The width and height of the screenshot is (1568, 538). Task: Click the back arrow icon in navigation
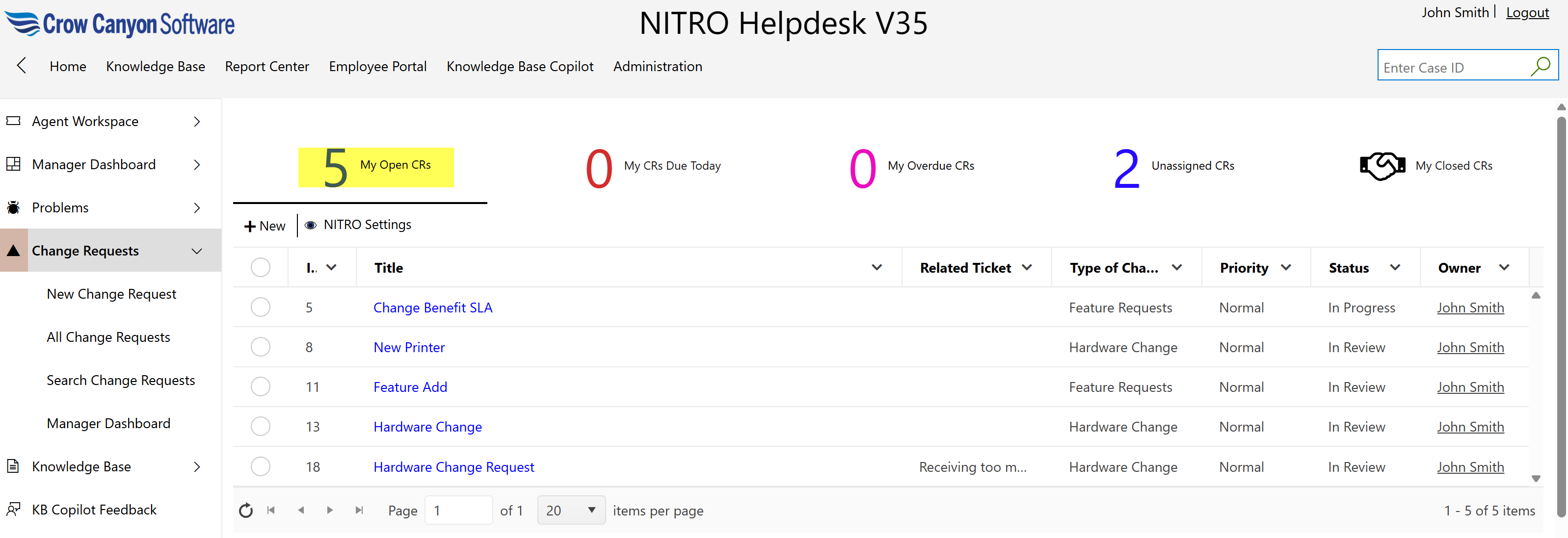22,66
